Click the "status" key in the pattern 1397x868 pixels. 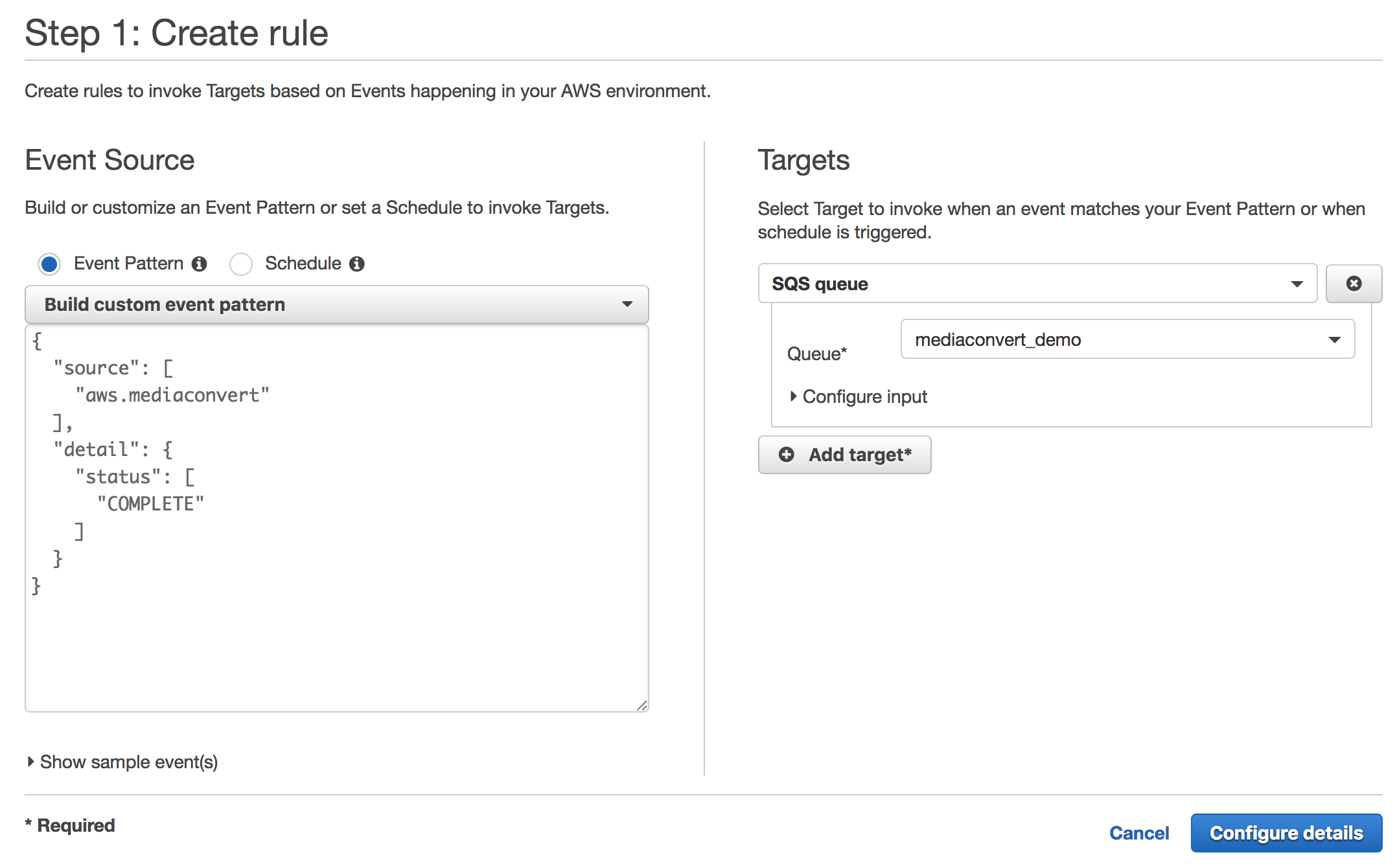tap(118, 477)
